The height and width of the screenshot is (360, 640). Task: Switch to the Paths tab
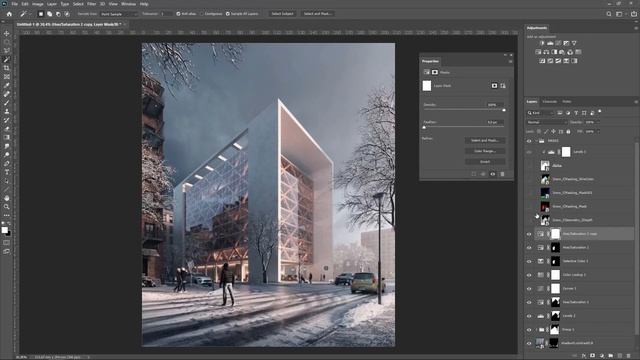[567, 102]
